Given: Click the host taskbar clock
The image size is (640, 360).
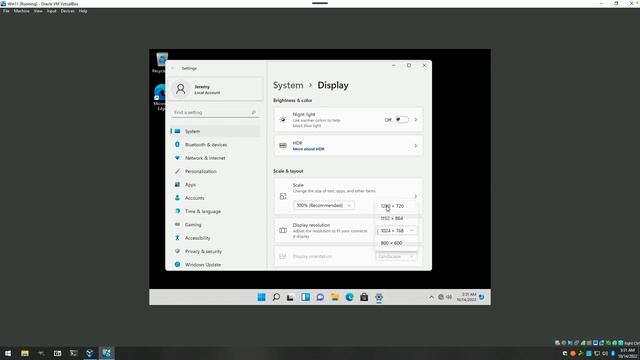Looking at the screenshot, I should 627,353.
